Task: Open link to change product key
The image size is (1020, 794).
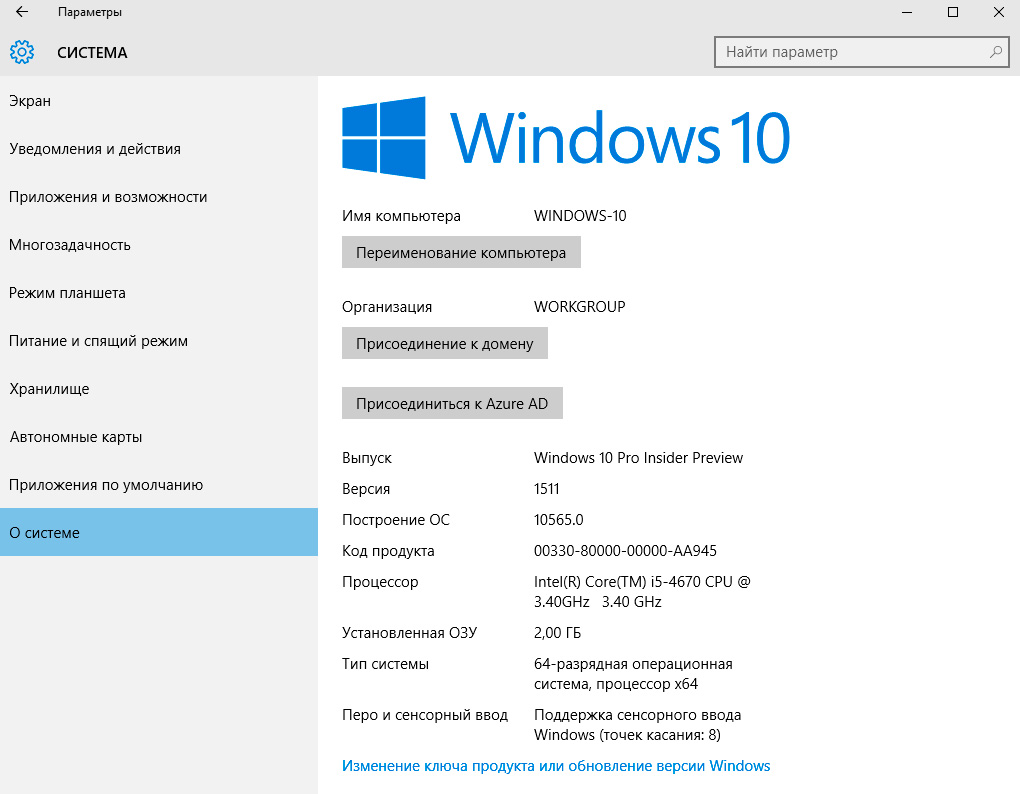Action: coord(556,766)
